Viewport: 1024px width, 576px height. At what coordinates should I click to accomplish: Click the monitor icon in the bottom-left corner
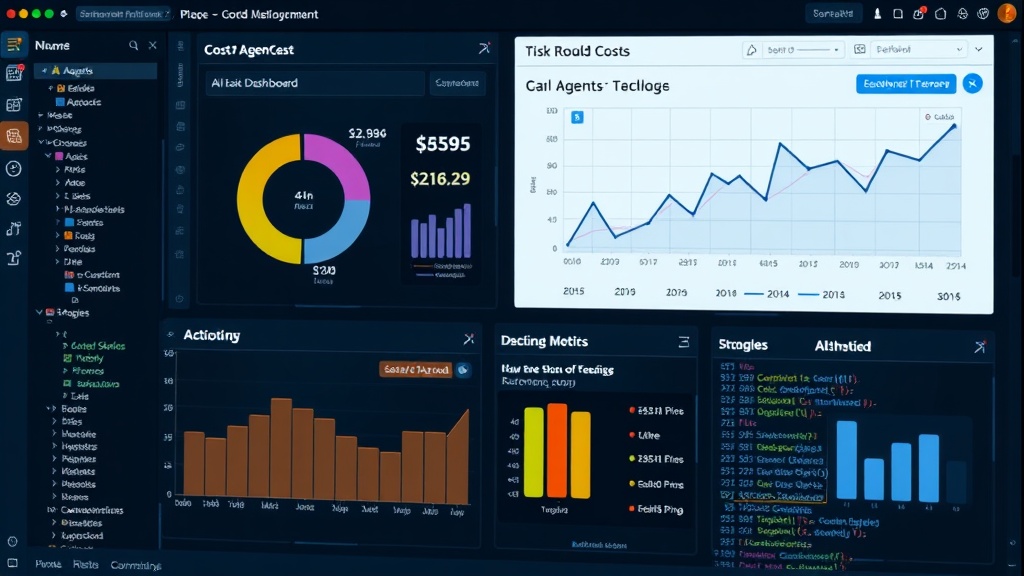(x=12, y=563)
